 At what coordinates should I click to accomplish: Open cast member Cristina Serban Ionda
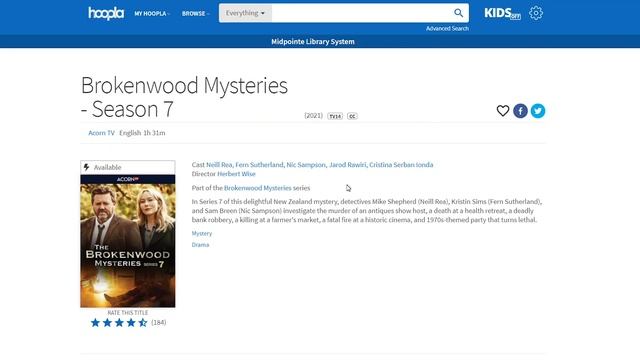click(401, 165)
